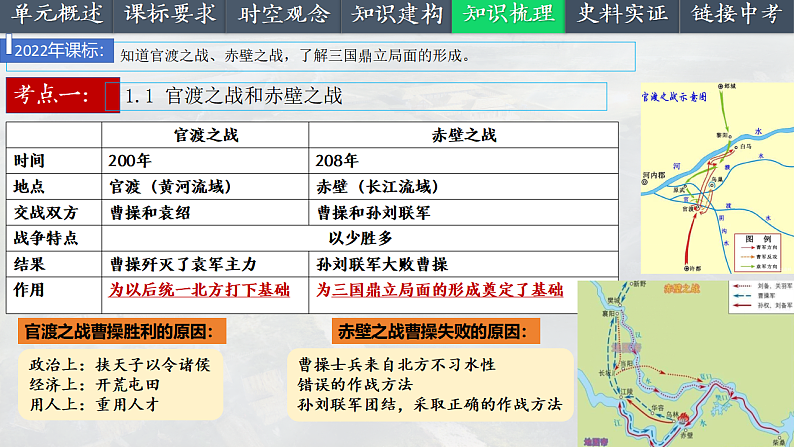Select the 曹操歼灭了袁军主力 cell
The image size is (794, 447).
click(x=205, y=264)
